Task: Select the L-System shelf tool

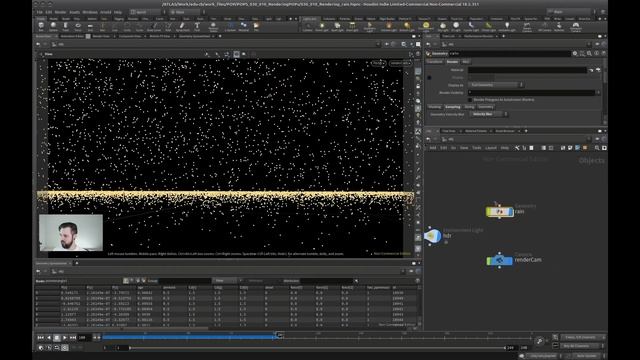Action: pyautogui.click(x=230, y=27)
